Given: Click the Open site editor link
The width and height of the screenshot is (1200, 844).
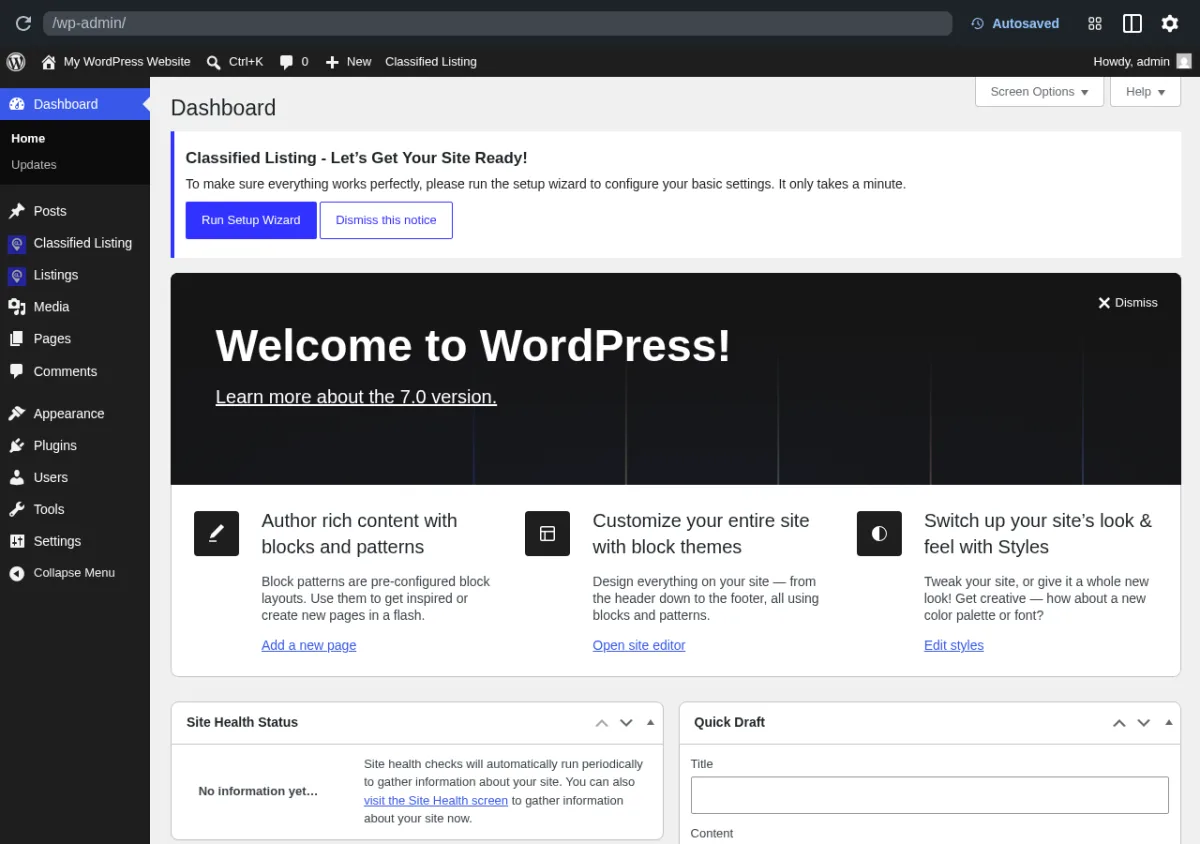Looking at the screenshot, I should click(639, 645).
